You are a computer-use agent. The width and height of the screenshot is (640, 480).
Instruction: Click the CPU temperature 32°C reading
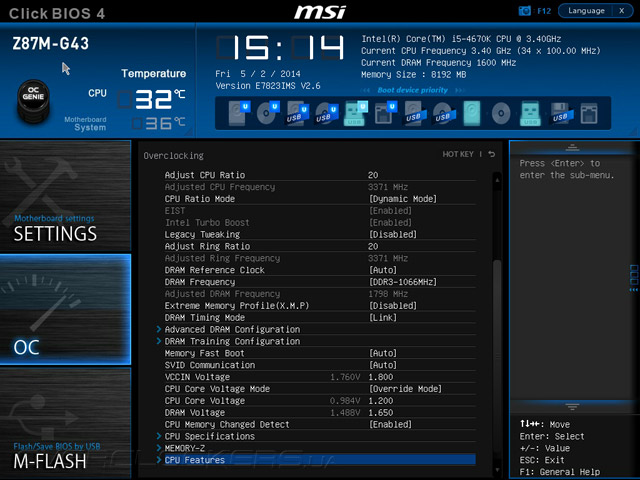(152, 99)
